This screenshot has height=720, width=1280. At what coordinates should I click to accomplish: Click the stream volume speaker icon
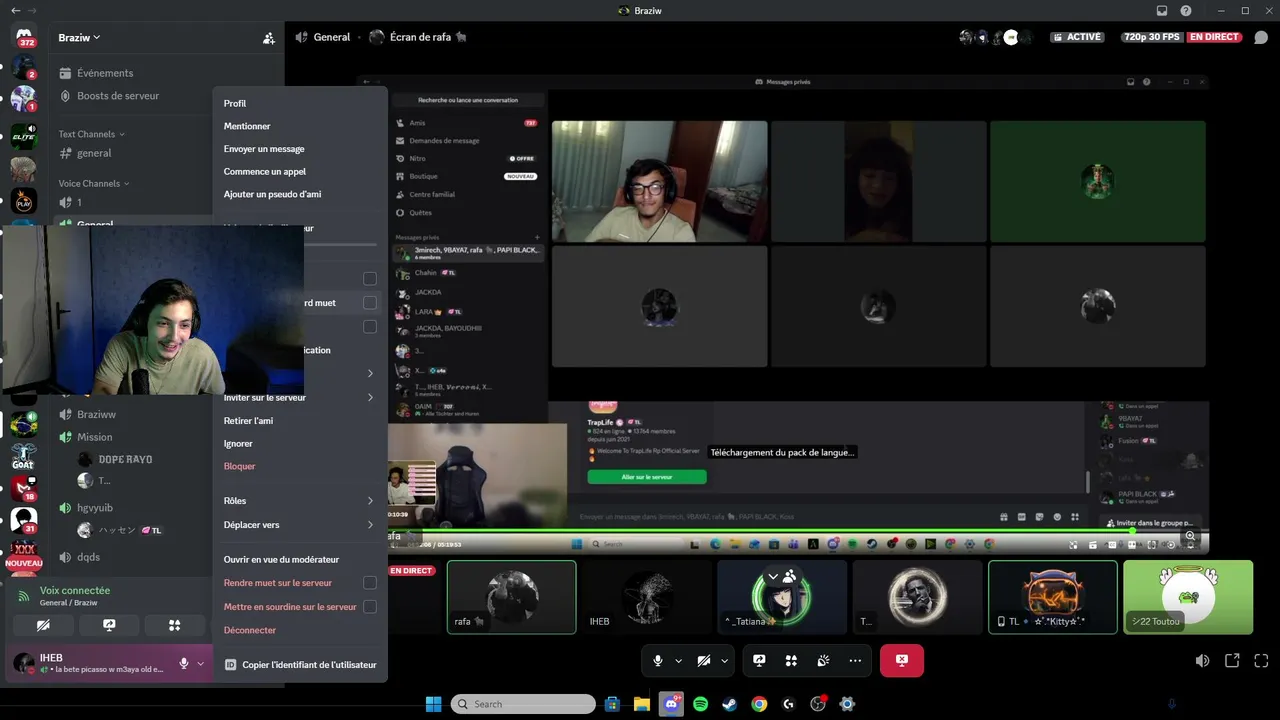tap(1202, 661)
